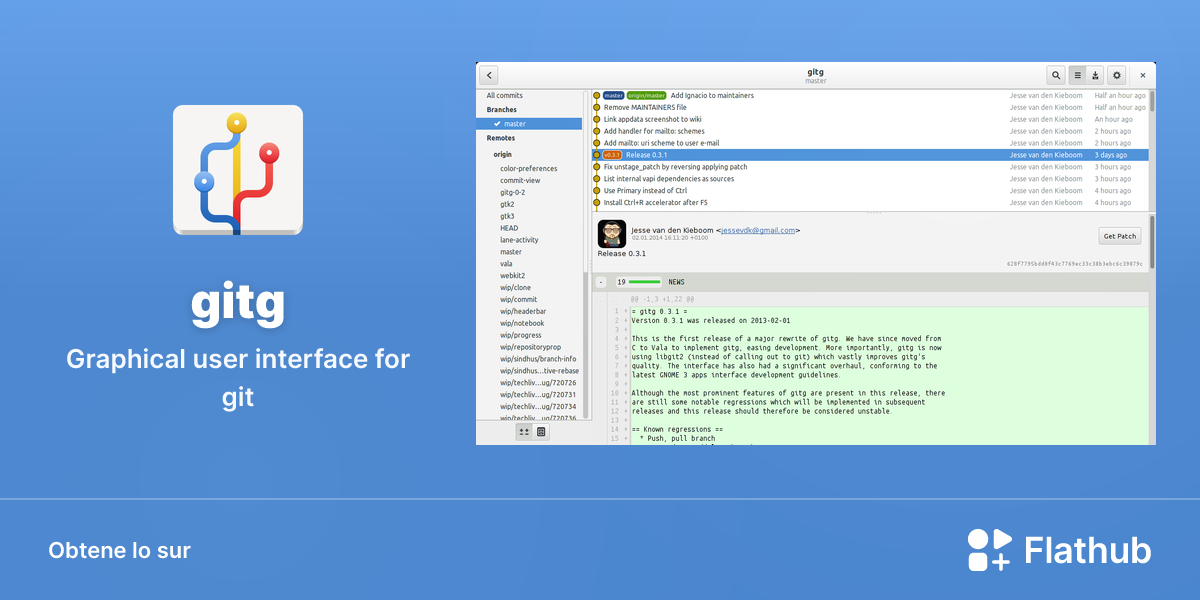1200x600 pixels.
Task: Click the NEWS file name in diff header
Action: tap(677, 282)
